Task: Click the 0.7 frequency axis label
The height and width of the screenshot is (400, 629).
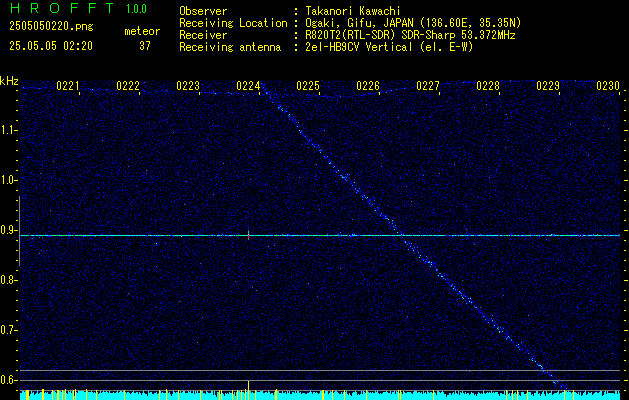Action: tap(8, 330)
